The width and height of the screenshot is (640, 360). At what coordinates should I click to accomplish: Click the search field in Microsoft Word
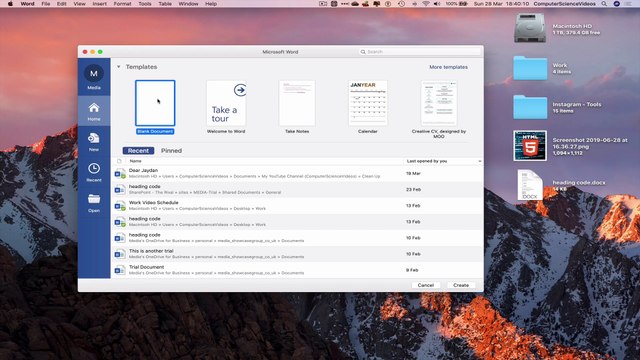click(x=420, y=52)
